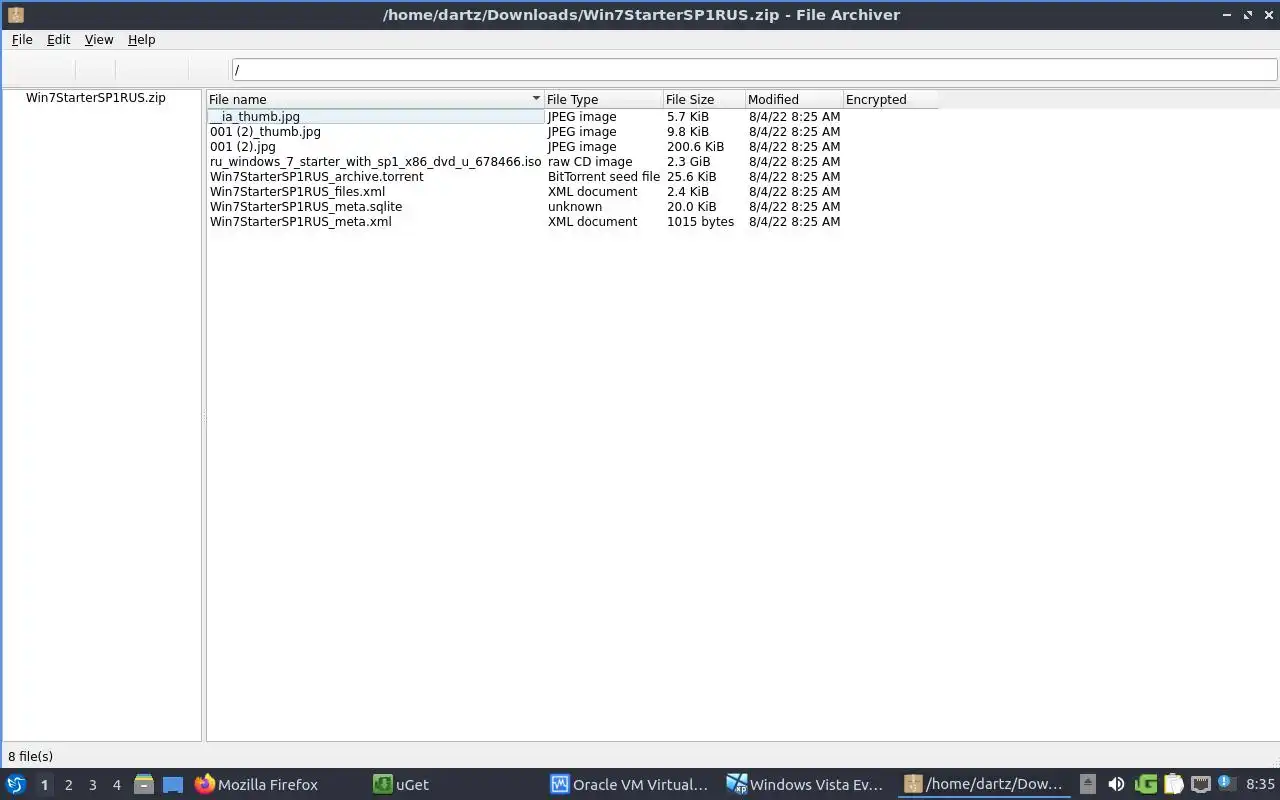Switch to the Windows Vista taskbar window

(x=806, y=785)
